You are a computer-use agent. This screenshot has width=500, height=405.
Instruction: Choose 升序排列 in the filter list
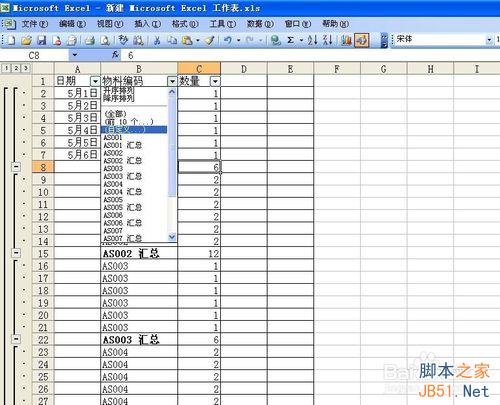pos(119,90)
